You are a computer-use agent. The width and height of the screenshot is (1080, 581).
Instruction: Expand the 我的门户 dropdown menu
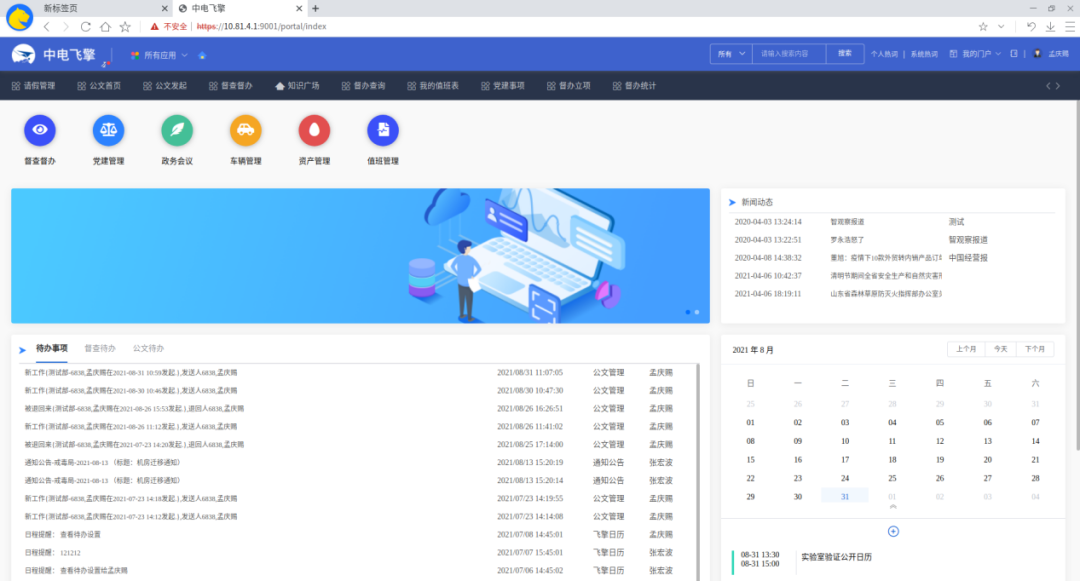[975, 54]
